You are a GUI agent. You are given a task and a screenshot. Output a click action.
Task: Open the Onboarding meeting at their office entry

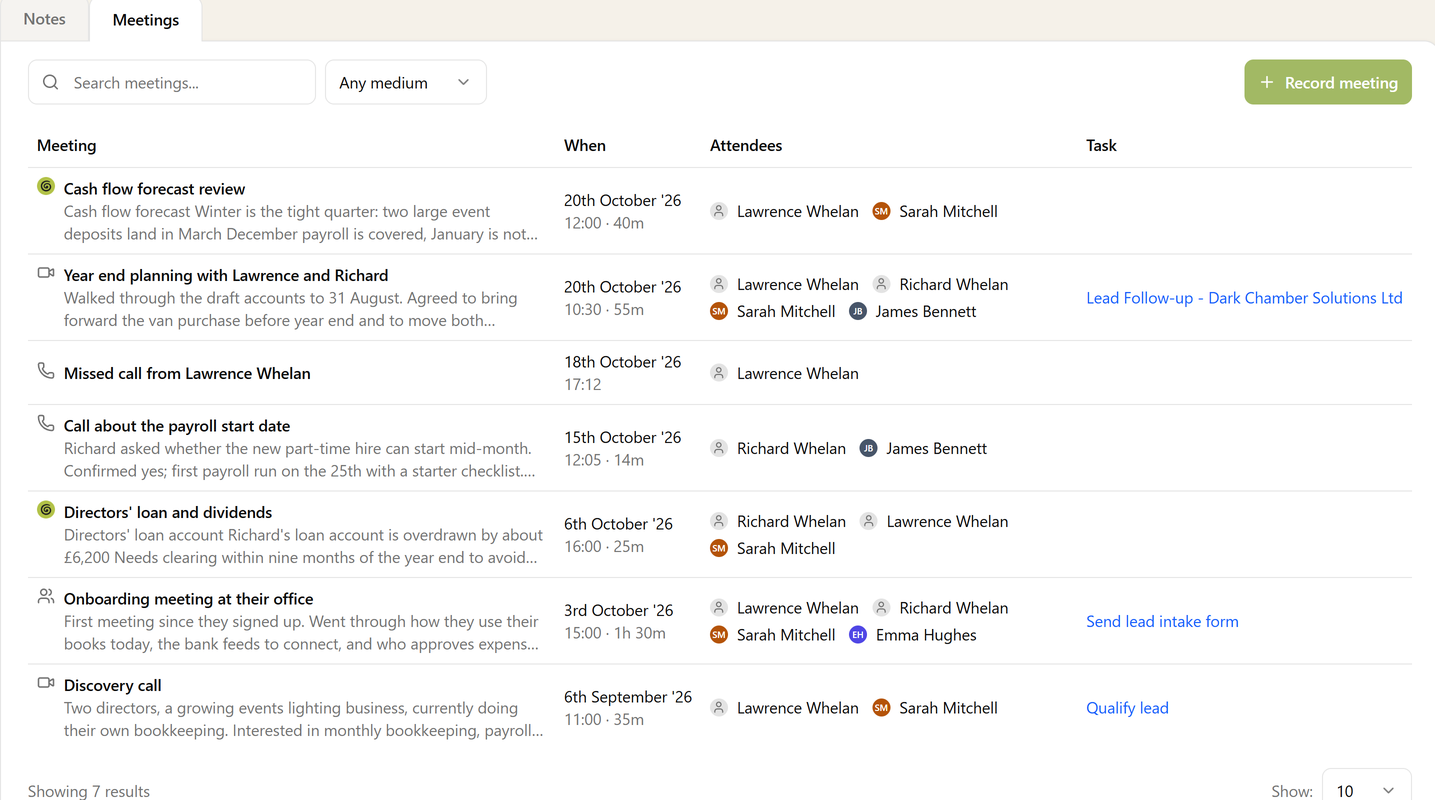(x=189, y=599)
